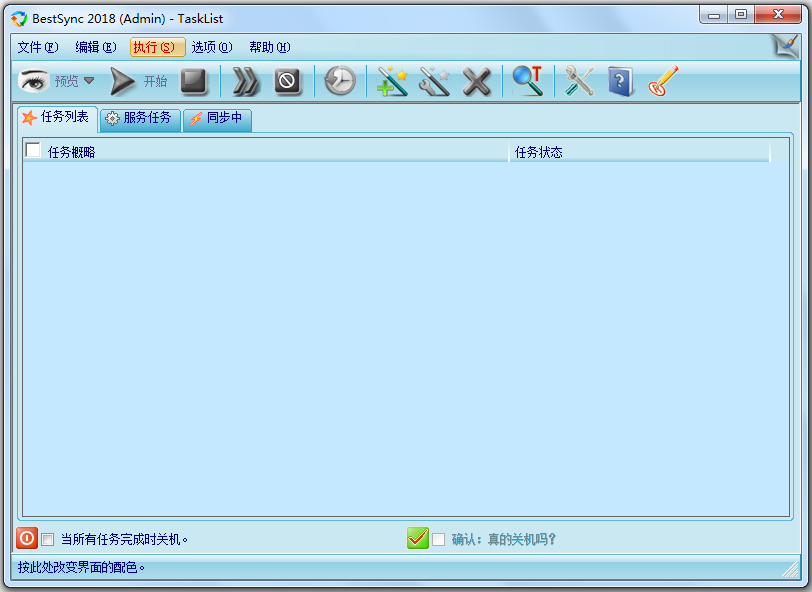Switch to the 服务任务 tab
812x592 pixels.
(x=140, y=119)
